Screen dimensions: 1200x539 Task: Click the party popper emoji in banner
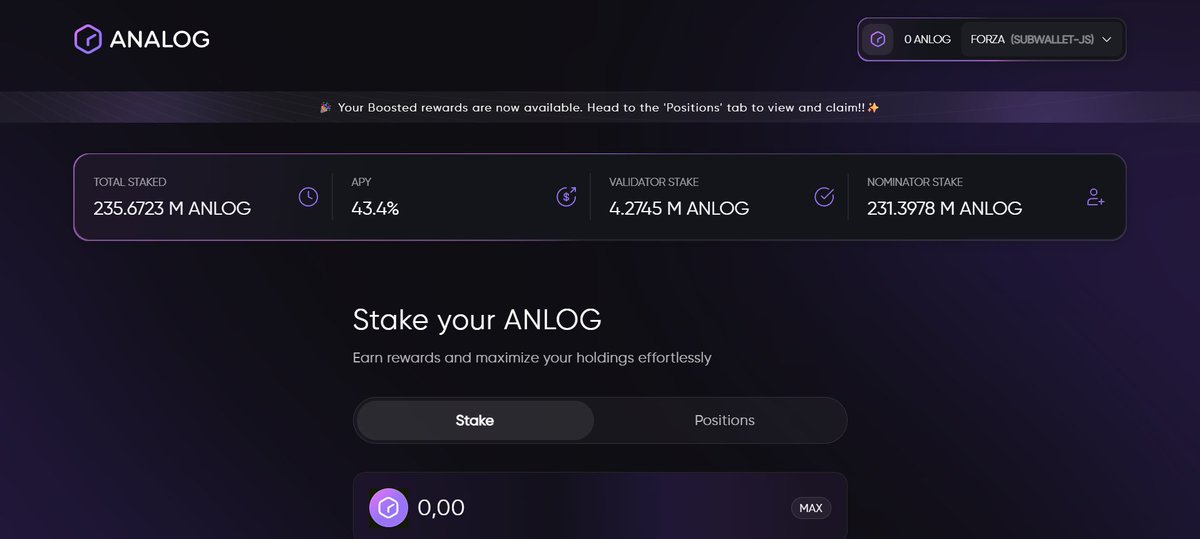point(325,107)
